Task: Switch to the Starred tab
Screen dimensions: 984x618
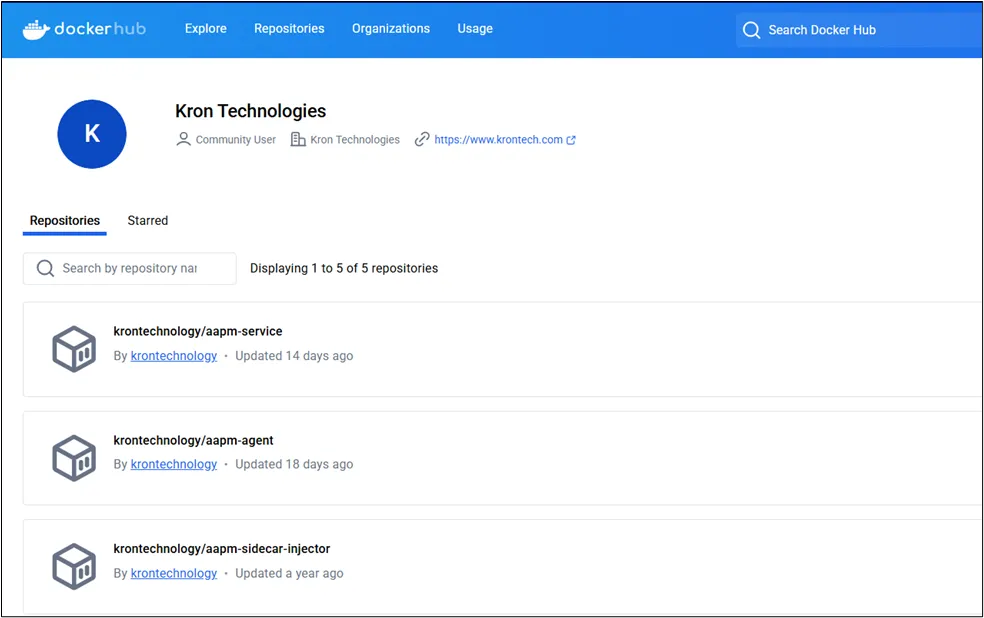Action: (147, 221)
